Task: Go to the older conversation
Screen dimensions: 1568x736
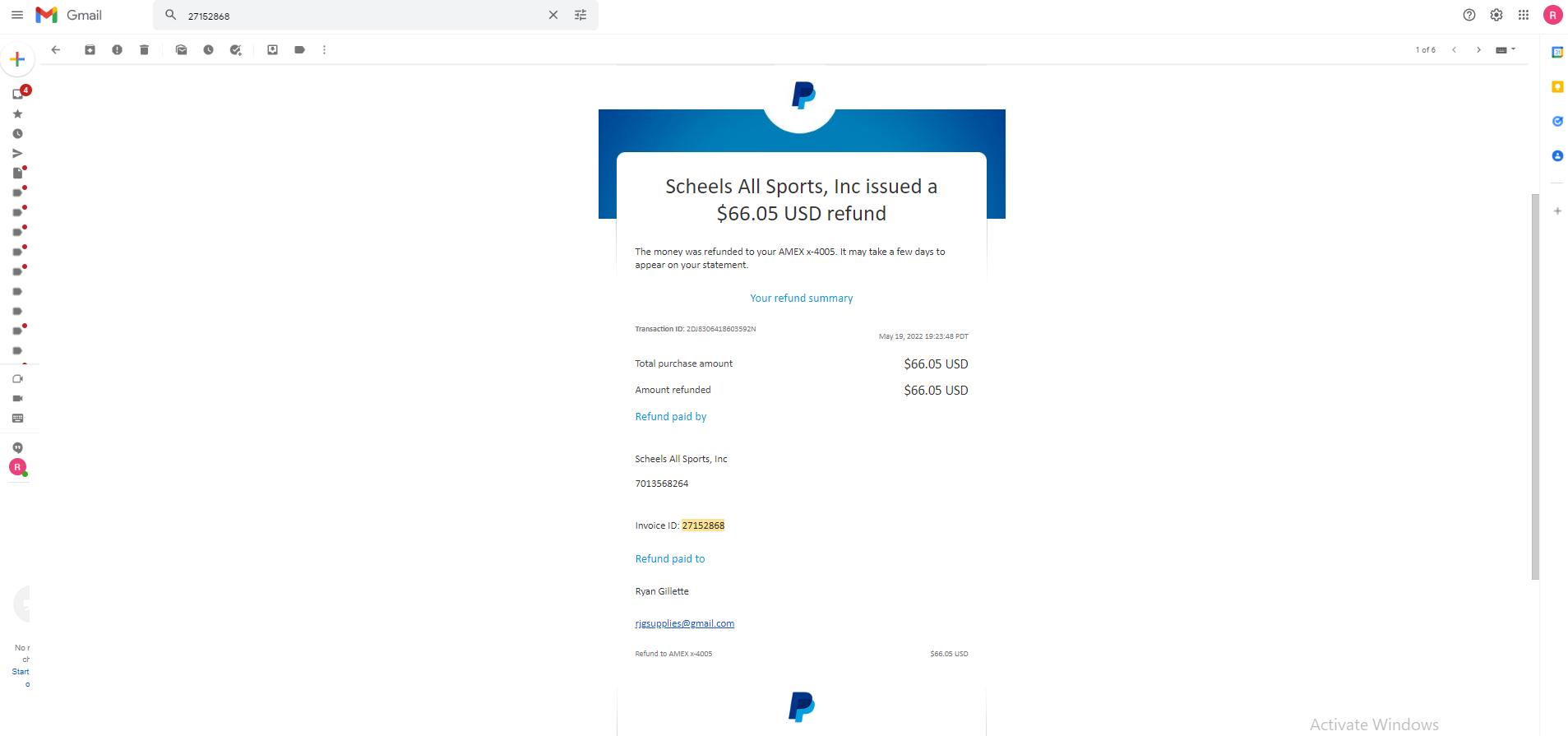Action: click(1478, 50)
